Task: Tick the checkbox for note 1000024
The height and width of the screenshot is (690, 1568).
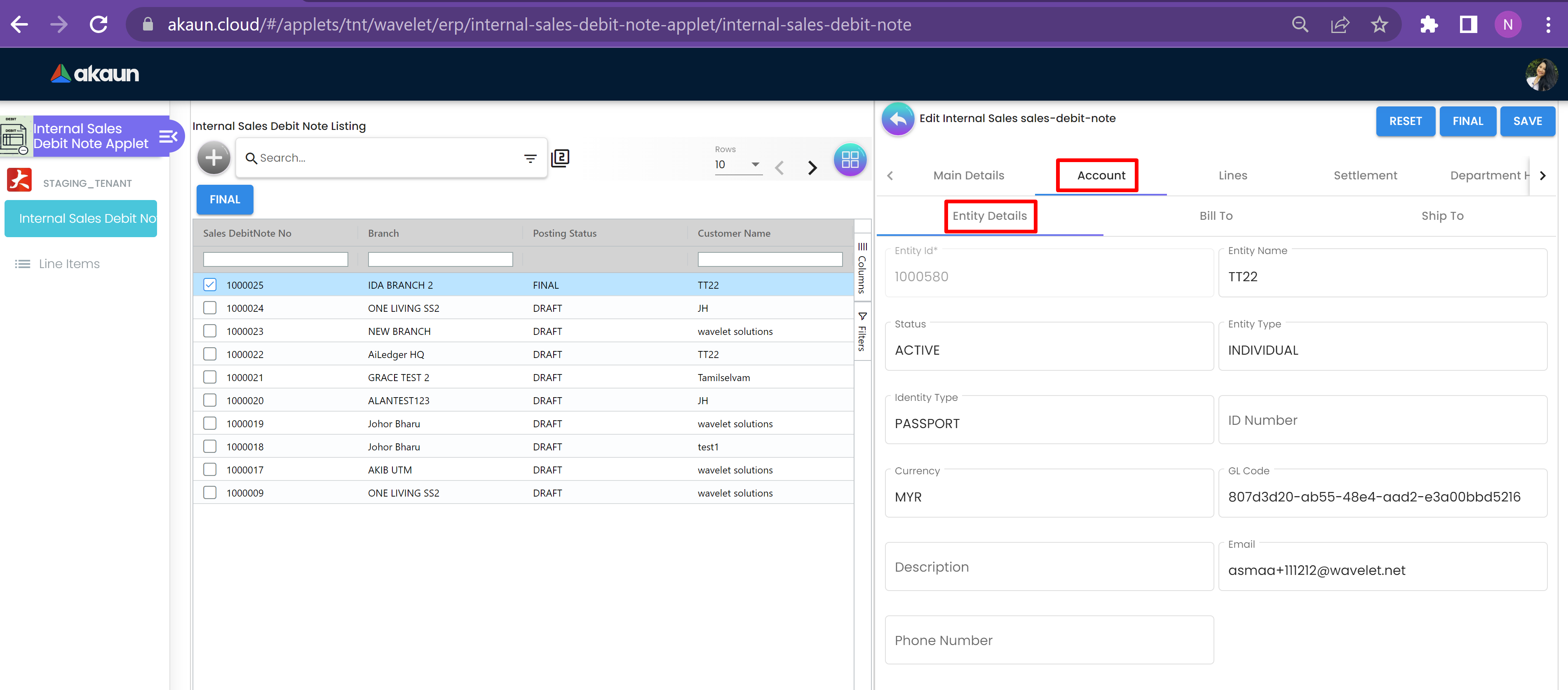Action: 210,308
